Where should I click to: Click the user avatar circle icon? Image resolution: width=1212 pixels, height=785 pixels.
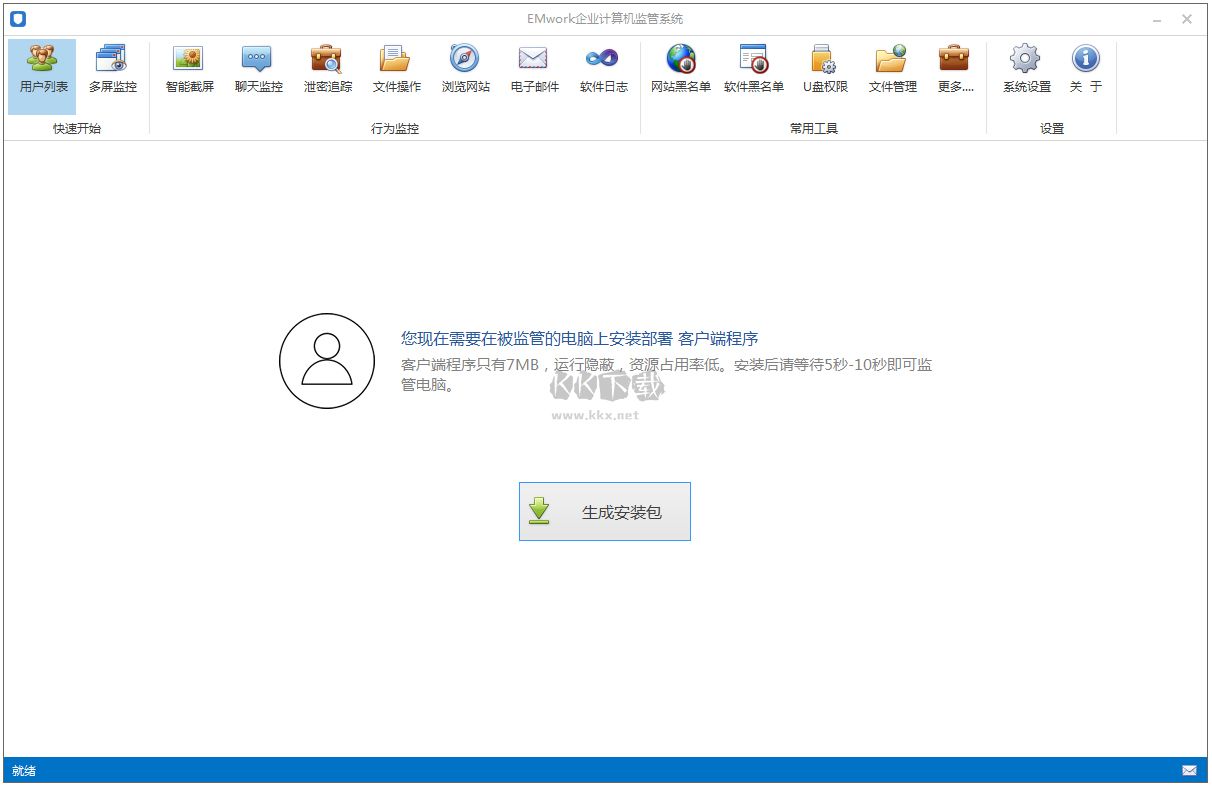pyautogui.click(x=326, y=361)
